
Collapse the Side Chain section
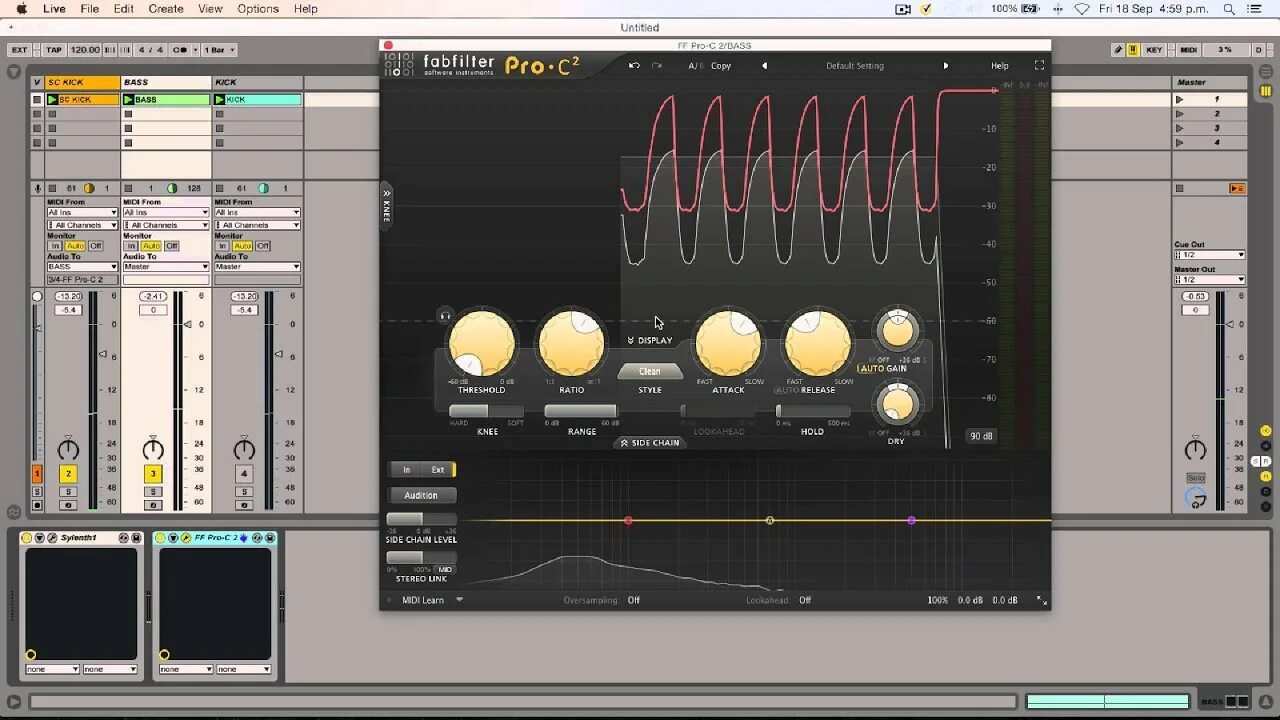coord(650,442)
